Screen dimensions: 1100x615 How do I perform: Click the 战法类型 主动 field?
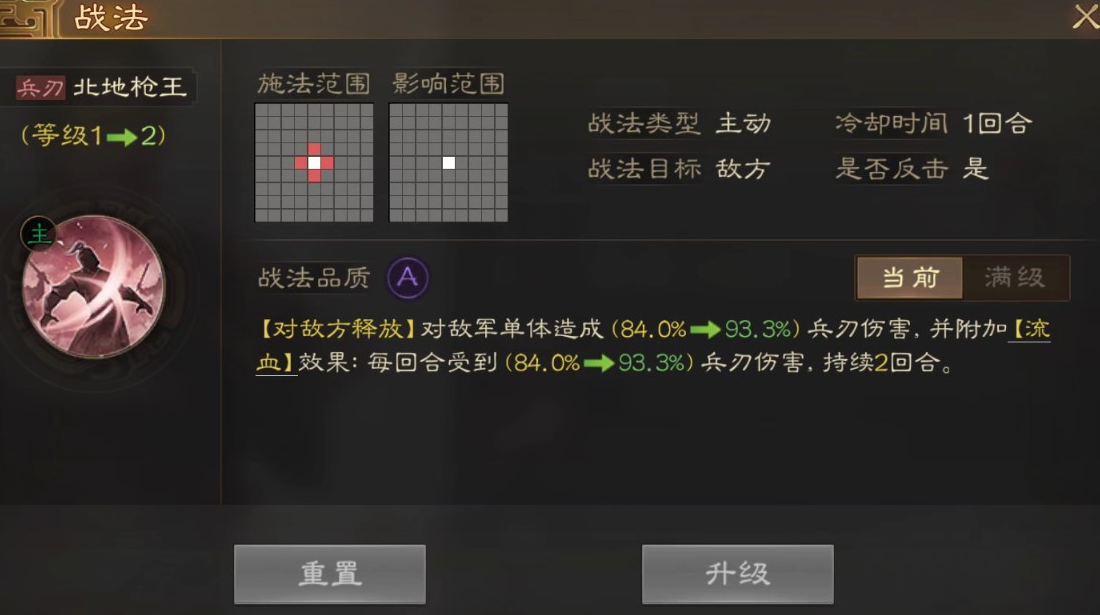click(x=679, y=123)
